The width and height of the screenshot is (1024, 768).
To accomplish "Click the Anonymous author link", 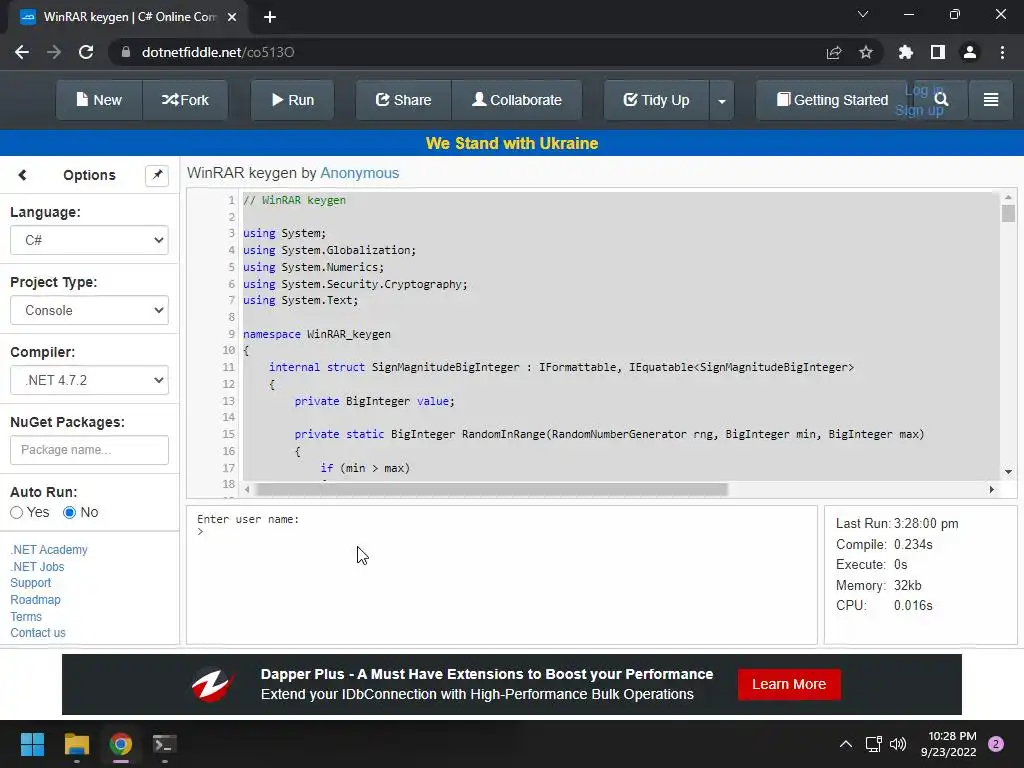I will pos(359,173).
